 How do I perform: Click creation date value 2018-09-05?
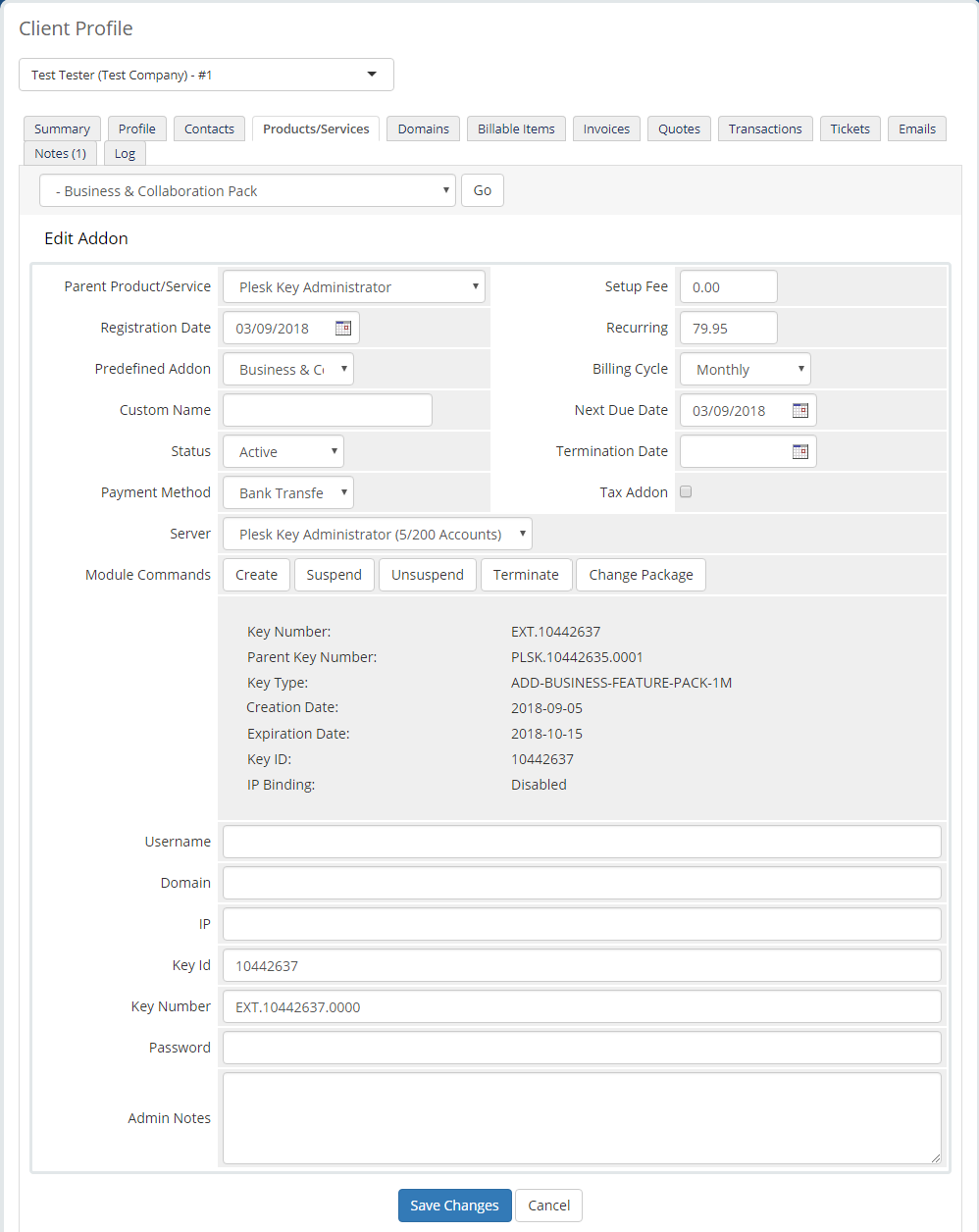[x=546, y=708]
